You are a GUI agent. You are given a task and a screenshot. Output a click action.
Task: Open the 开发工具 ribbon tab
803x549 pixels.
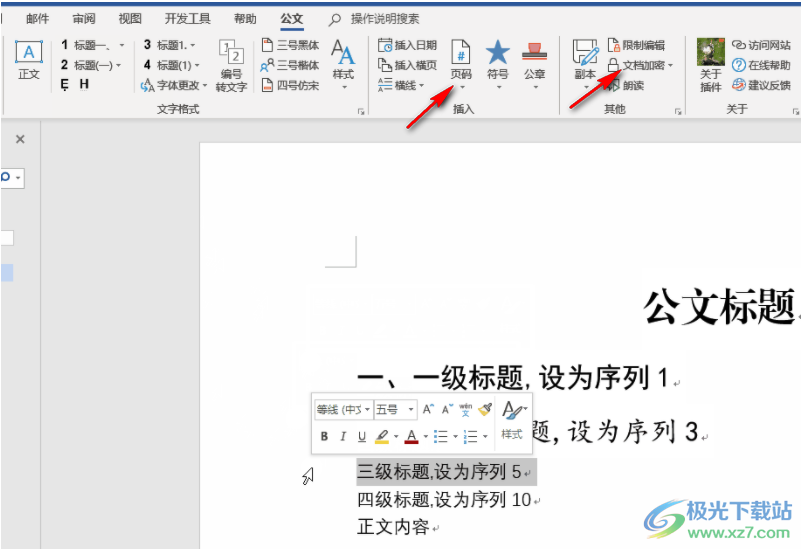187,19
